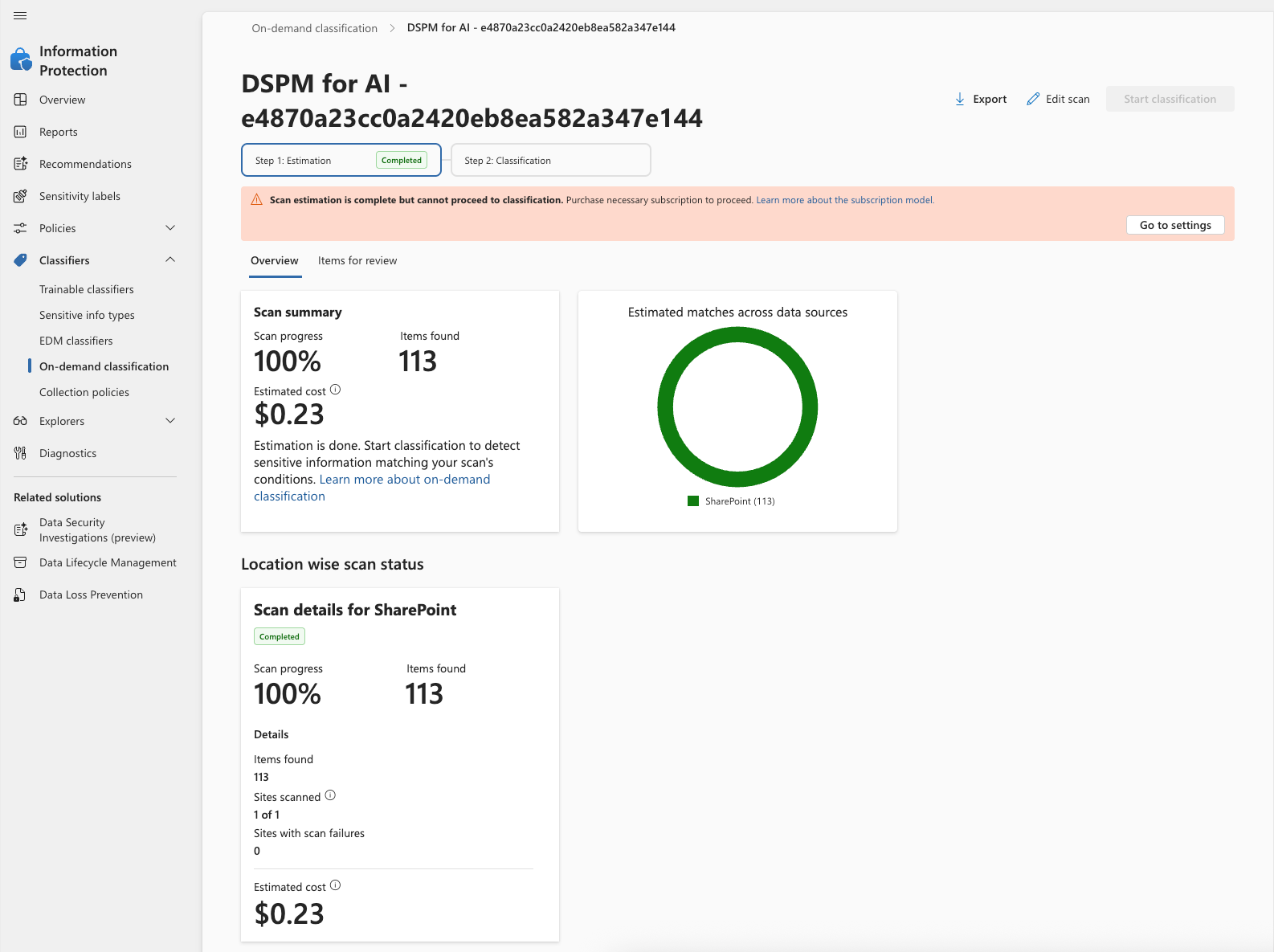Open Learn more about subscription model link
The height and width of the screenshot is (952, 1274).
pyautogui.click(x=845, y=200)
